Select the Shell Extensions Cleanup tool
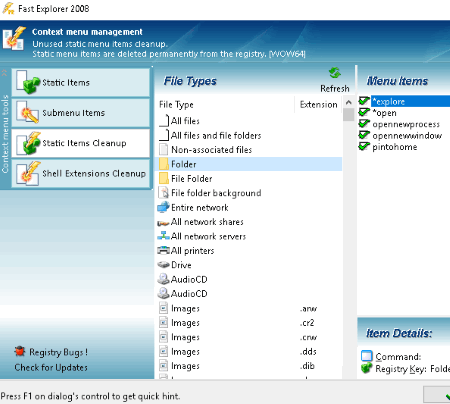 click(x=81, y=174)
